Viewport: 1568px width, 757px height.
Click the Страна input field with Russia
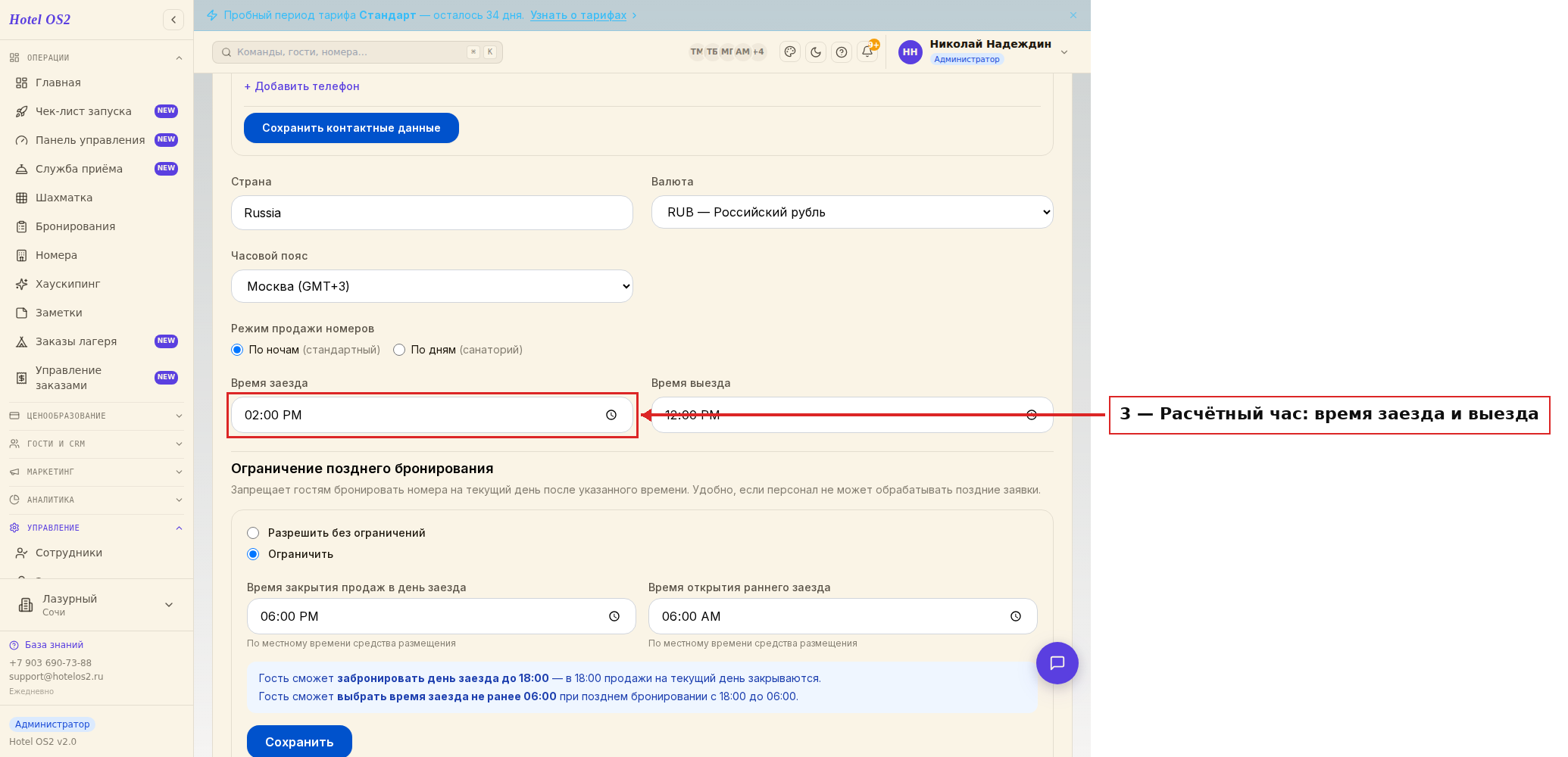(x=432, y=213)
